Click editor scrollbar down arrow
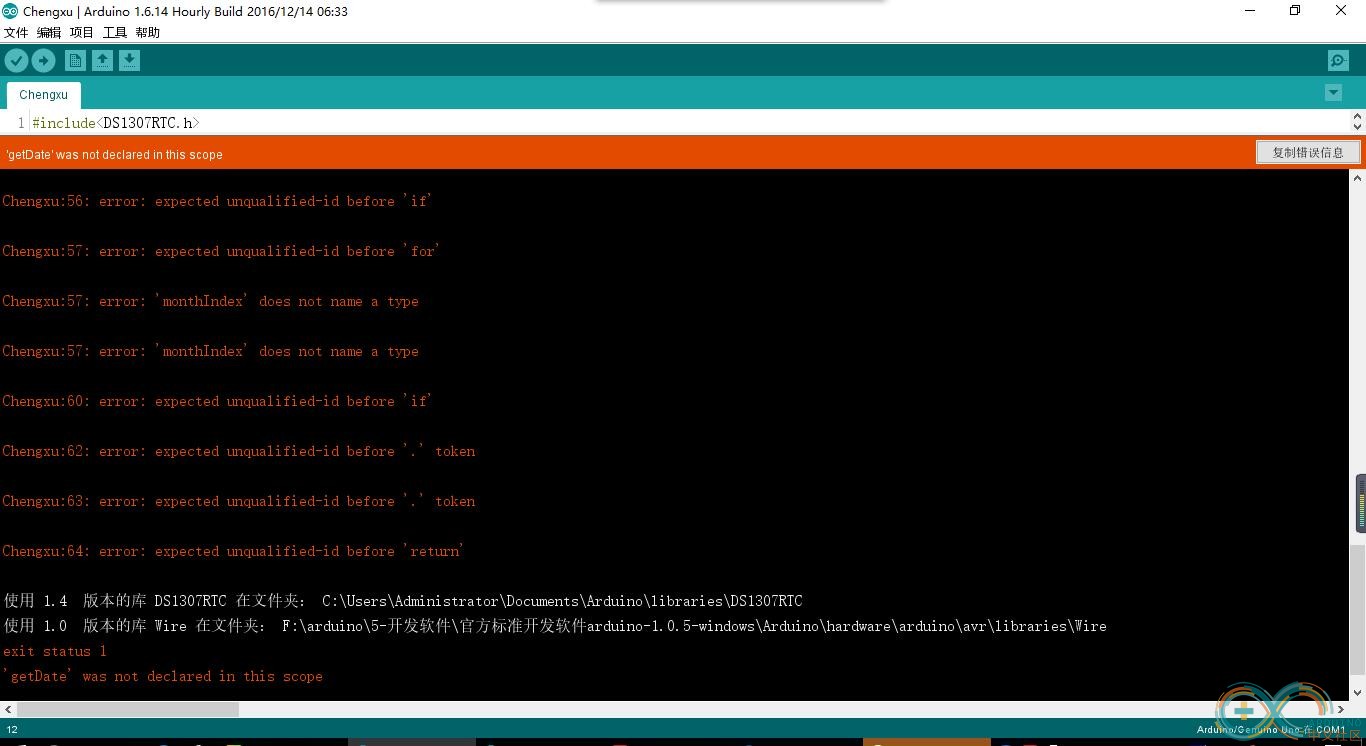The height and width of the screenshot is (746, 1366). coord(1357,128)
